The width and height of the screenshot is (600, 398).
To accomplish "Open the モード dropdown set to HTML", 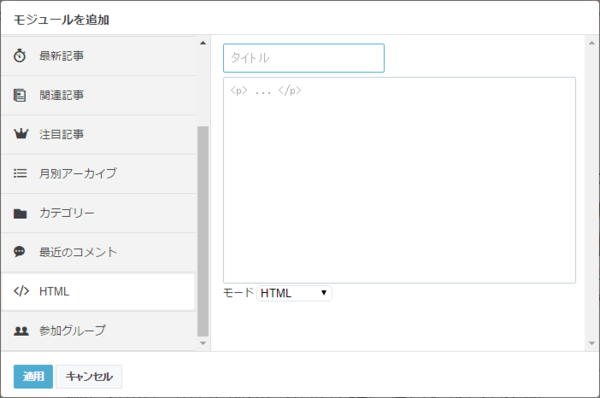I will pos(294,293).
